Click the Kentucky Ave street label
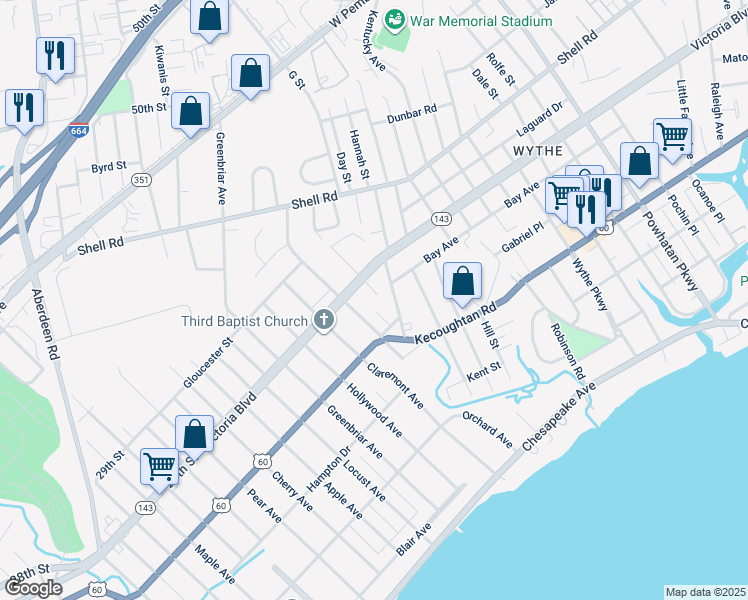 click(x=374, y=41)
